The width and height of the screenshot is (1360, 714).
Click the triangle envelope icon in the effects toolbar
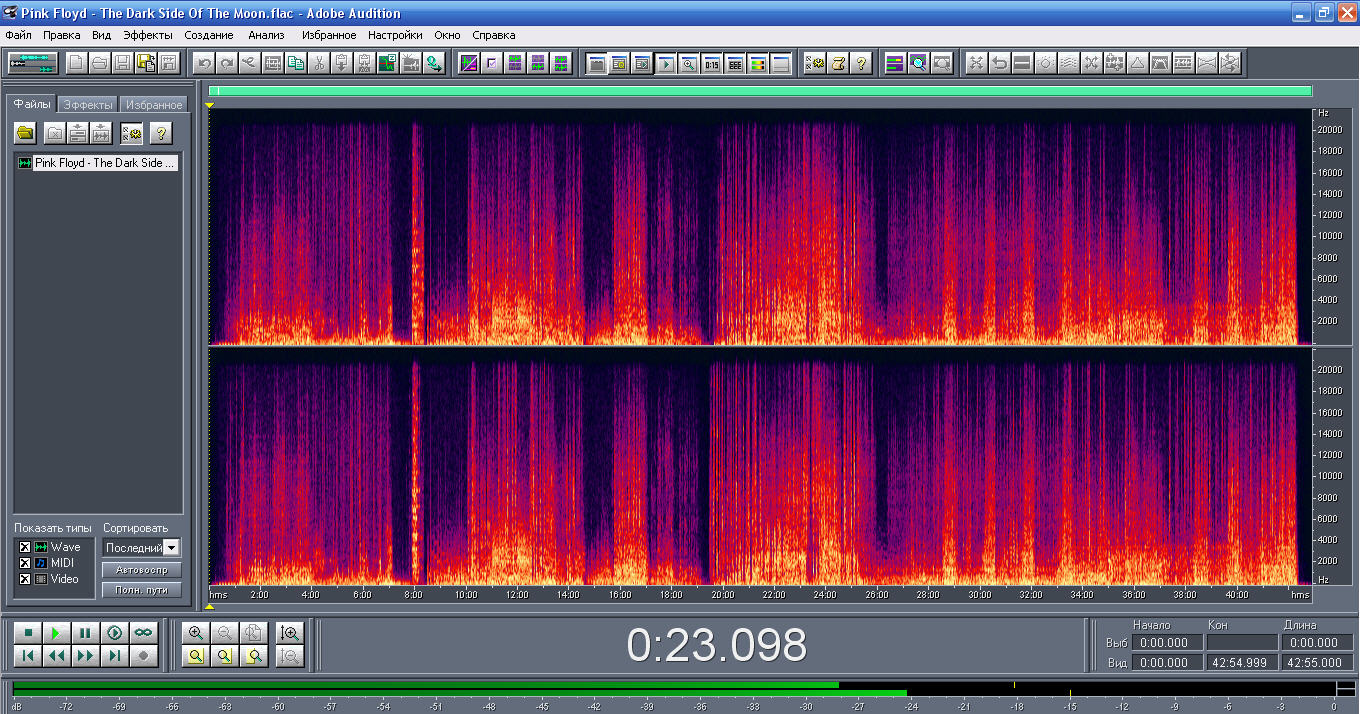click(x=1137, y=63)
